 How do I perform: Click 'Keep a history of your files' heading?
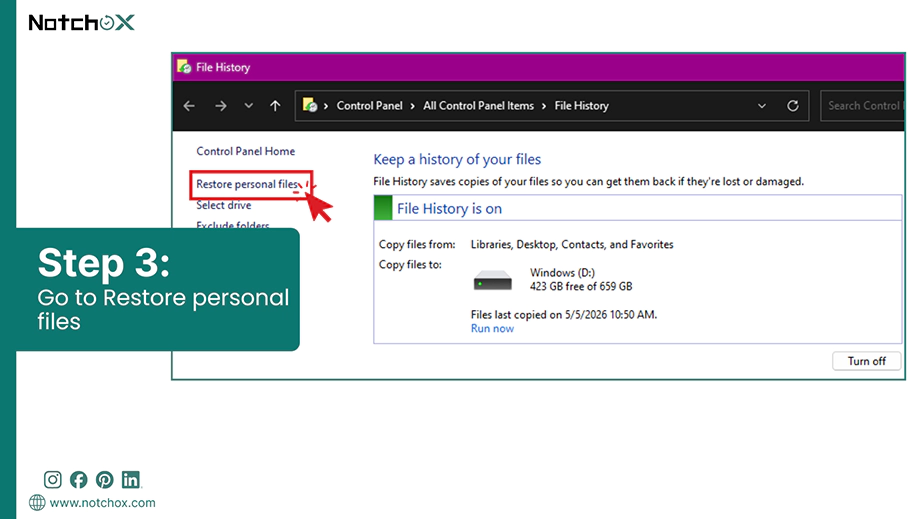457,159
